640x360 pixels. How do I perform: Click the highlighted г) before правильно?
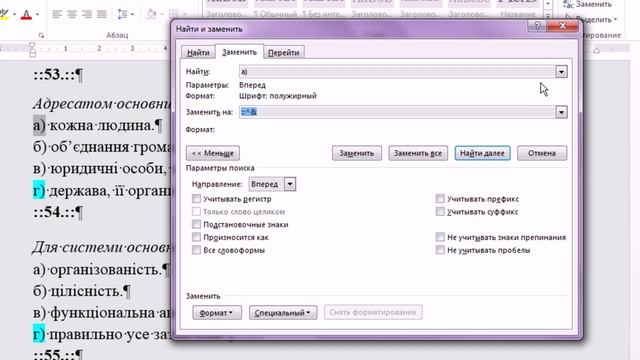point(39,334)
